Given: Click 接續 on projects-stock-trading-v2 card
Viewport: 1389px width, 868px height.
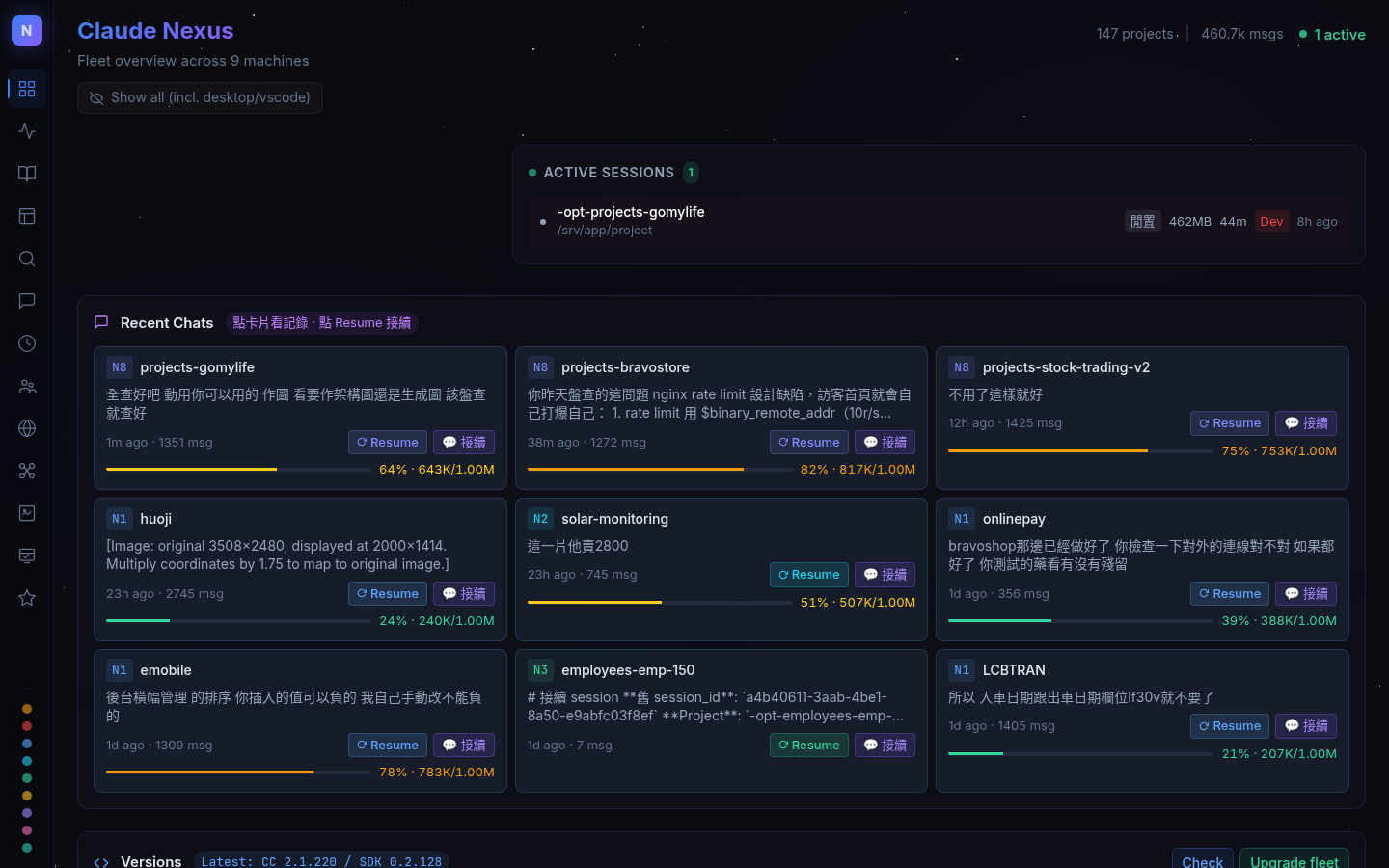Looking at the screenshot, I should pos(1306,423).
